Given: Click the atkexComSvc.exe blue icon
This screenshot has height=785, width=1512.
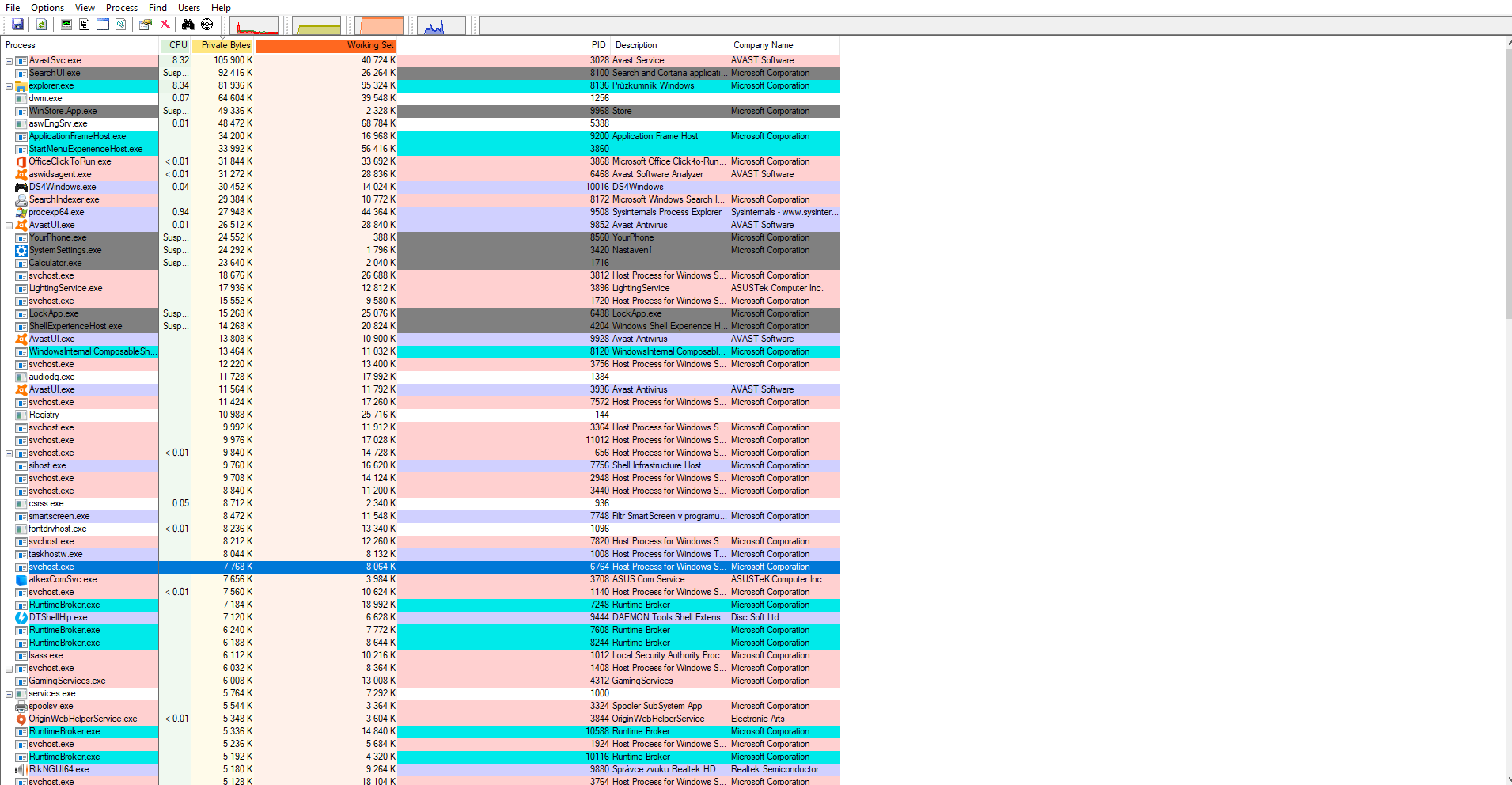Looking at the screenshot, I should click(21, 579).
